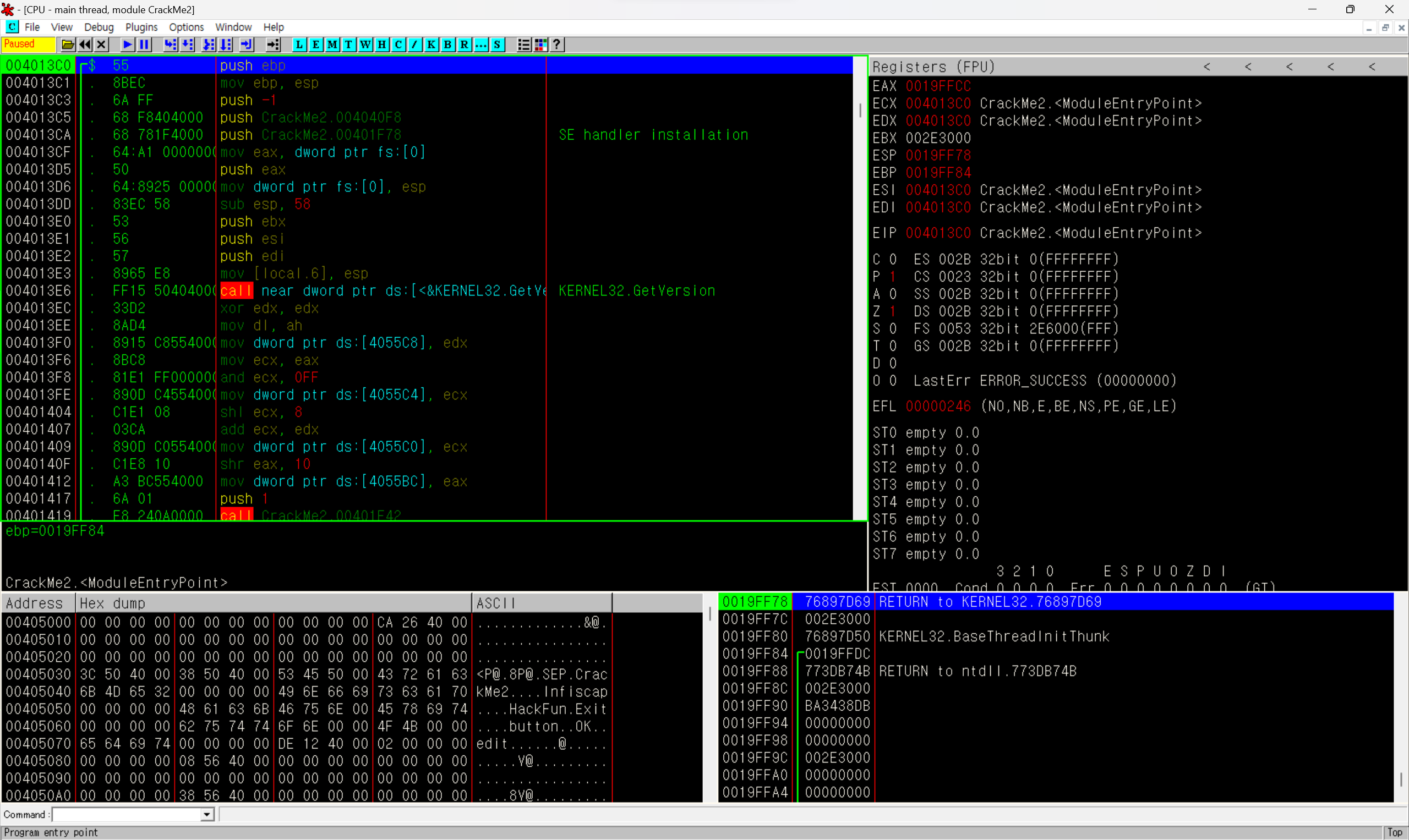
Task: Click the Step into toolbar icon
Action: (x=170, y=44)
